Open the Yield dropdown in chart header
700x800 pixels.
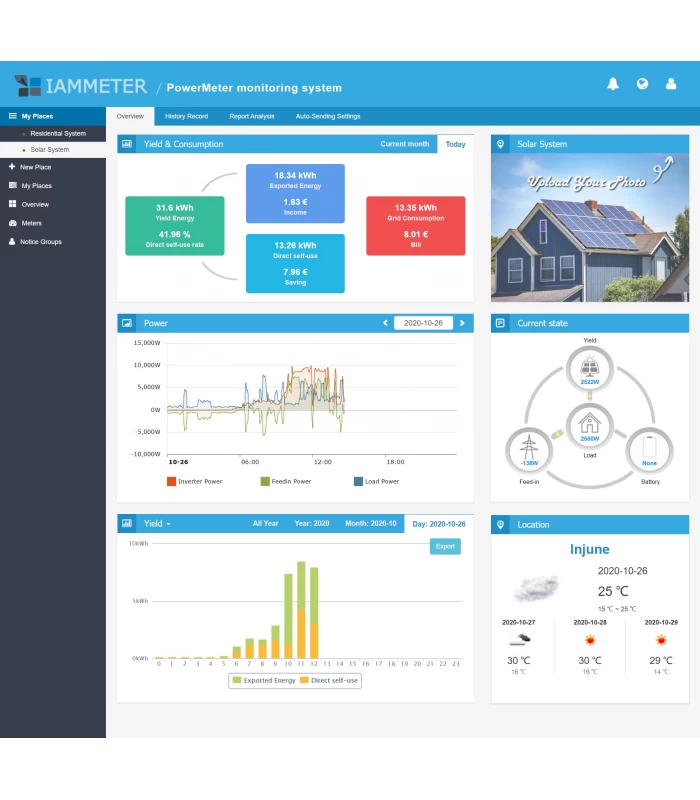(x=157, y=523)
